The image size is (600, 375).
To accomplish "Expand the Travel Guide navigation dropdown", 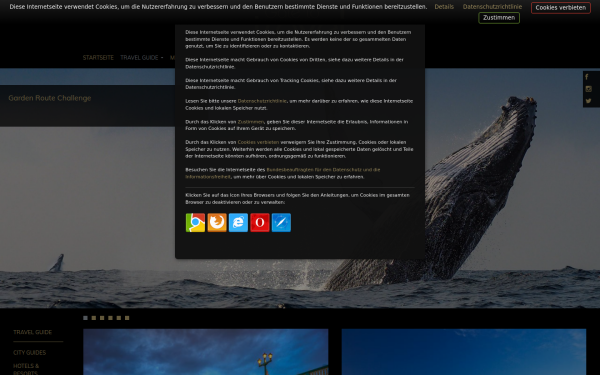I will point(142,58).
